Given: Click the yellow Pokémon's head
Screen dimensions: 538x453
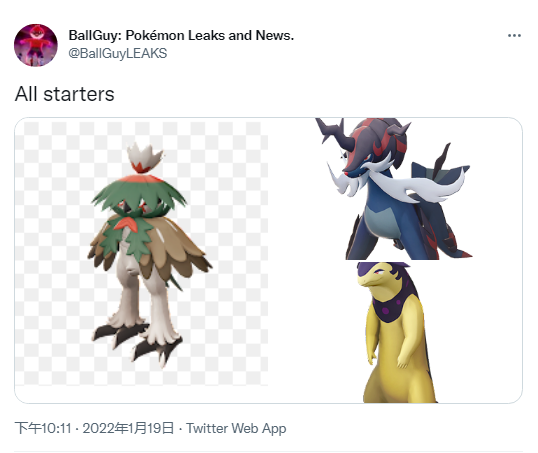Looking at the screenshot, I should (x=381, y=275).
